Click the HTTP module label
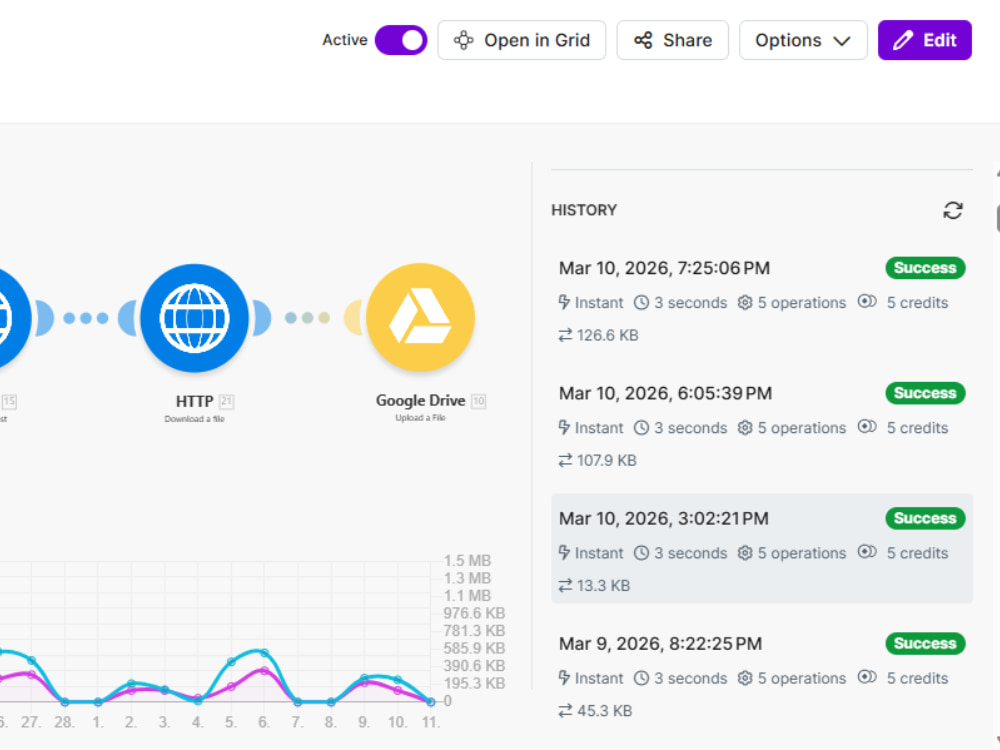Image resolution: width=1000 pixels, height=750 pixels. [x=195, y=401]
